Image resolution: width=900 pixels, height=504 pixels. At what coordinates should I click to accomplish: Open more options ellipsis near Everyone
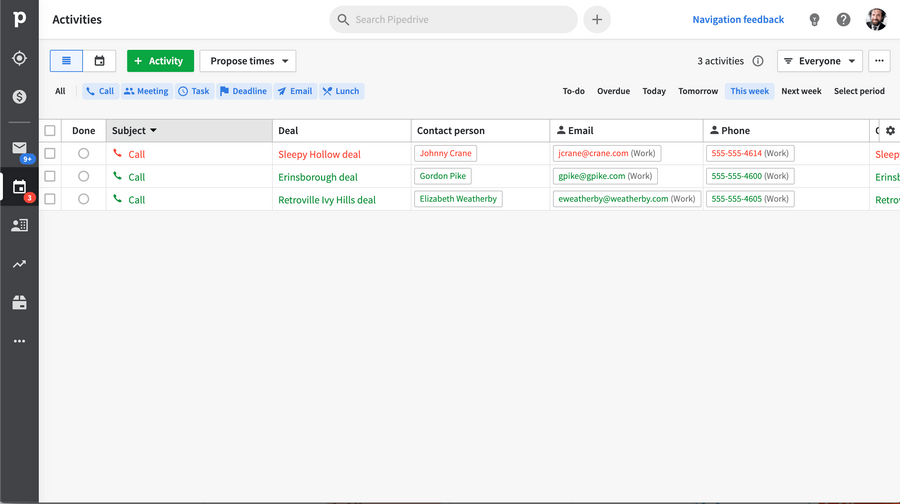[x=879, y=61]
